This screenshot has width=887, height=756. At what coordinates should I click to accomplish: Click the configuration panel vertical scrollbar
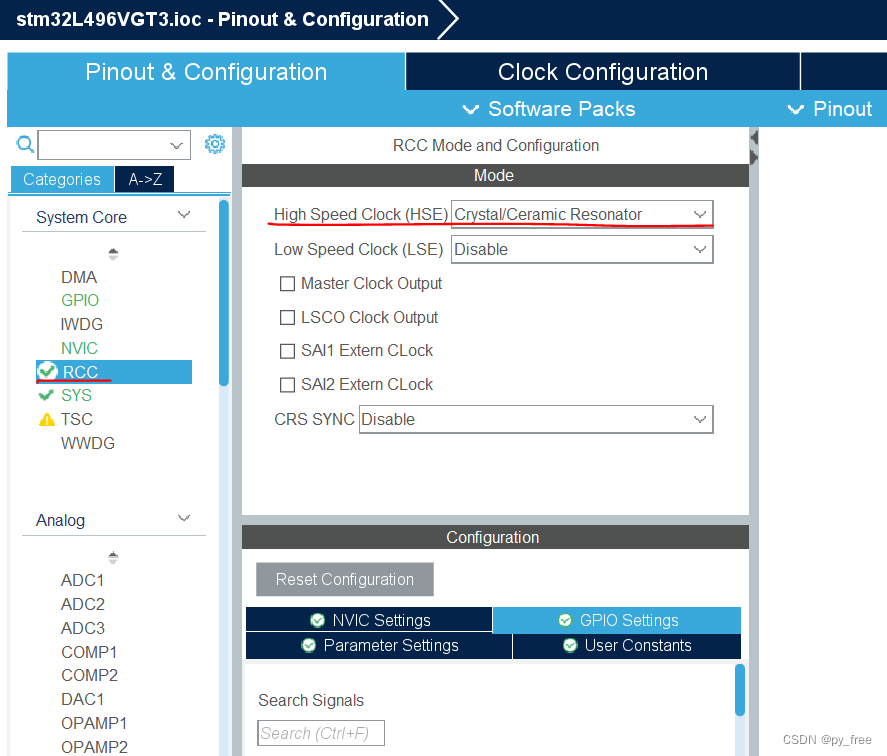pos(740,690)
